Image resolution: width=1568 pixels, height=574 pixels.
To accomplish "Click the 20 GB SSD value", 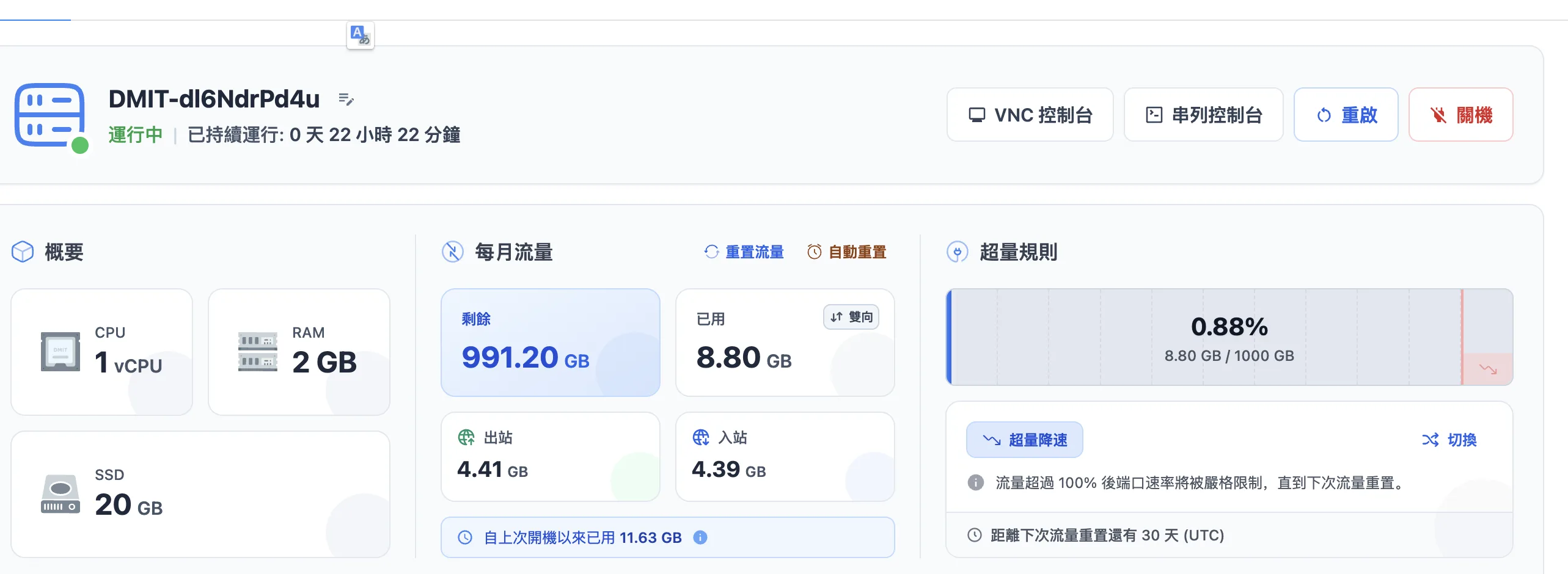I will 129,505.
